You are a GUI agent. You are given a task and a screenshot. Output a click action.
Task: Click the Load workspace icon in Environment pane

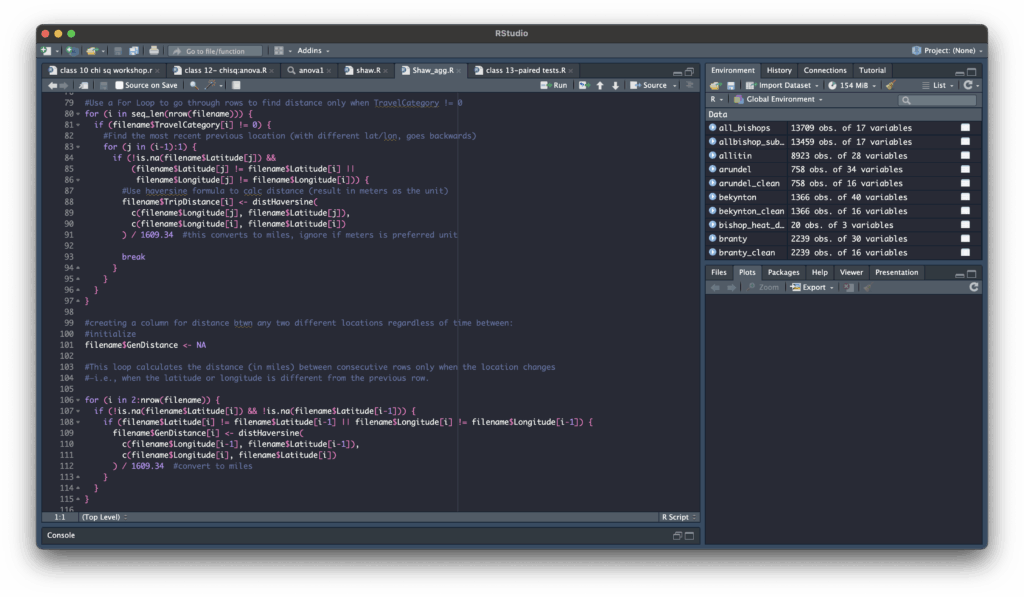click(x=715, y=86)
